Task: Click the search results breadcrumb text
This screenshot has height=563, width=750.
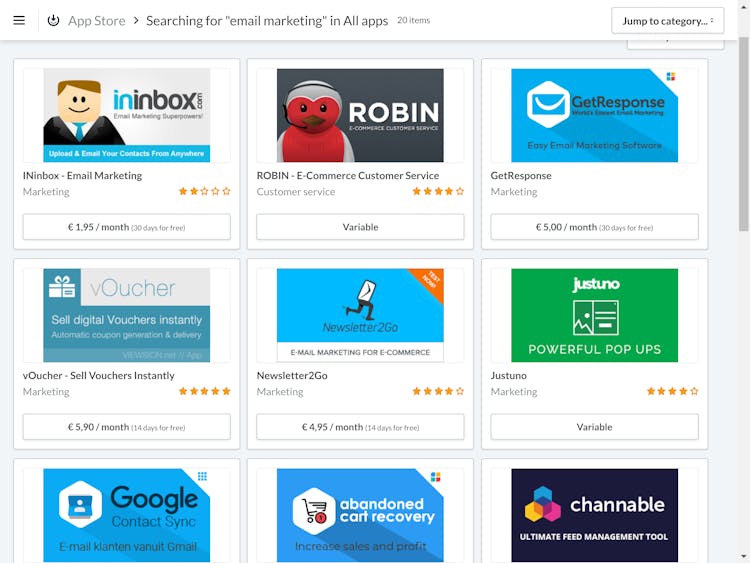Action: [267, 21]
